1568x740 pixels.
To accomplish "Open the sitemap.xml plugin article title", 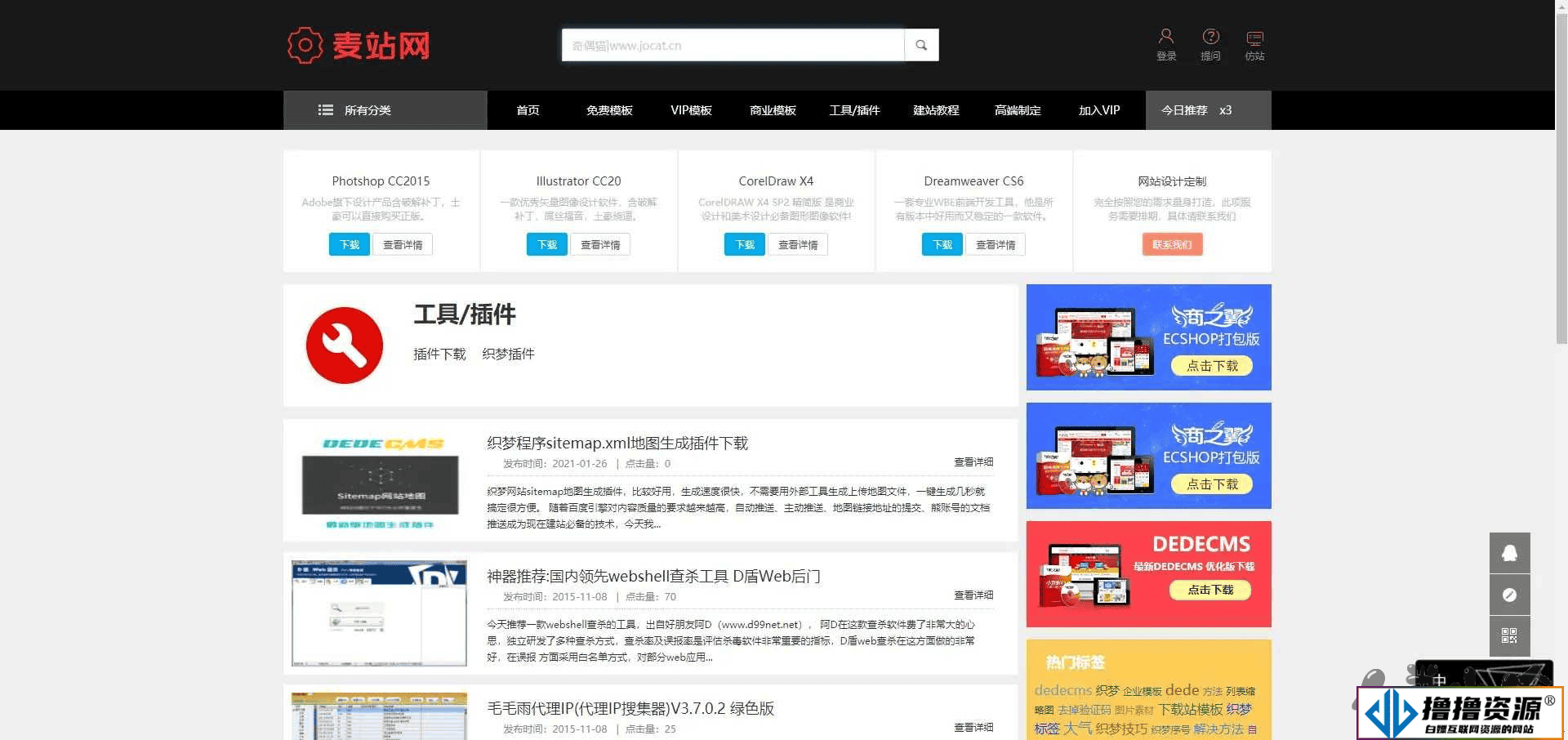I will [x=617, y=443].
